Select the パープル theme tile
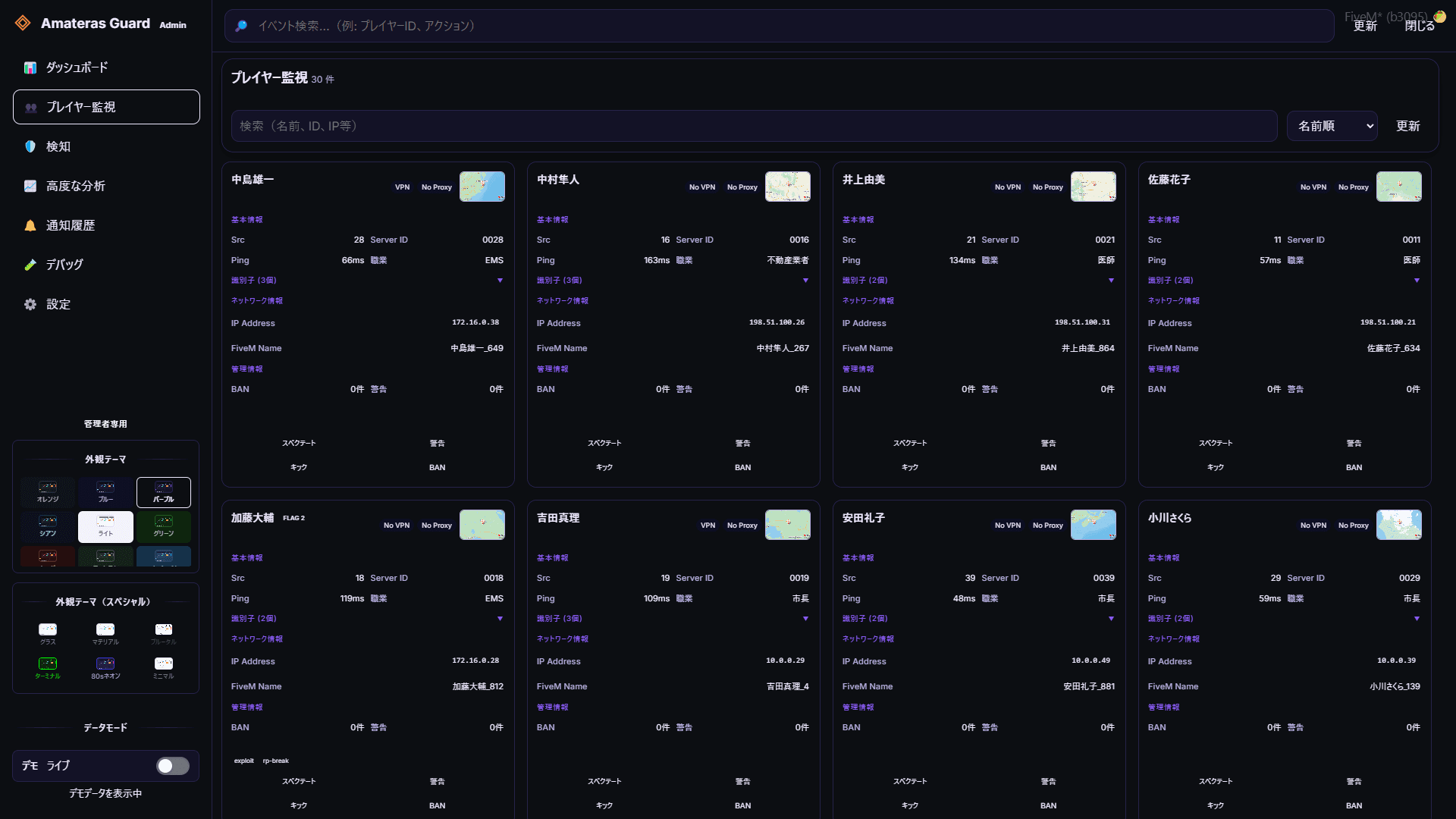Screen dimensions: 1456x819 point(164,492)
